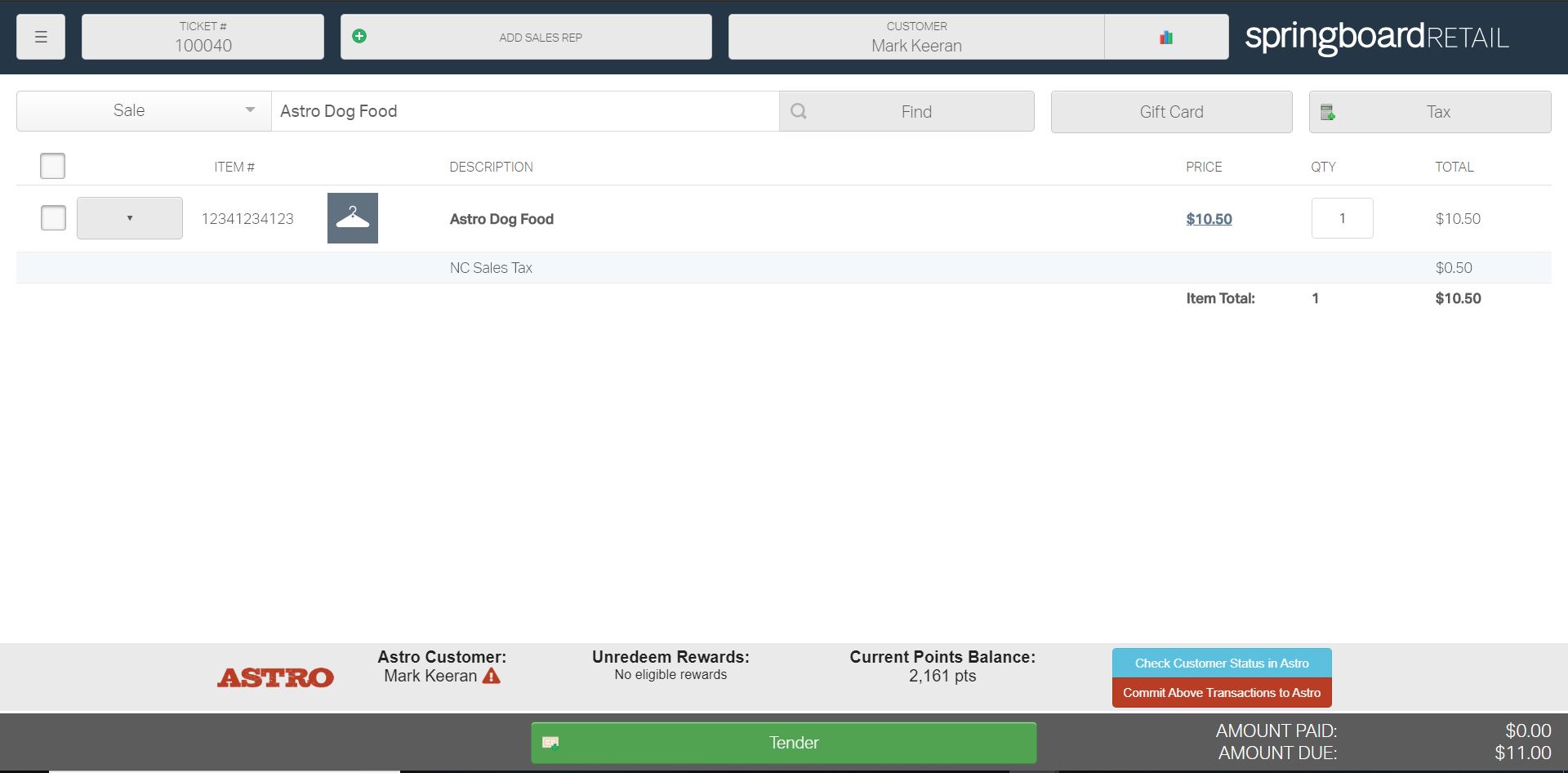Open customer Mark Keeran button
The width and height of the screenshot is (1568, 773).
click(916, 37)
